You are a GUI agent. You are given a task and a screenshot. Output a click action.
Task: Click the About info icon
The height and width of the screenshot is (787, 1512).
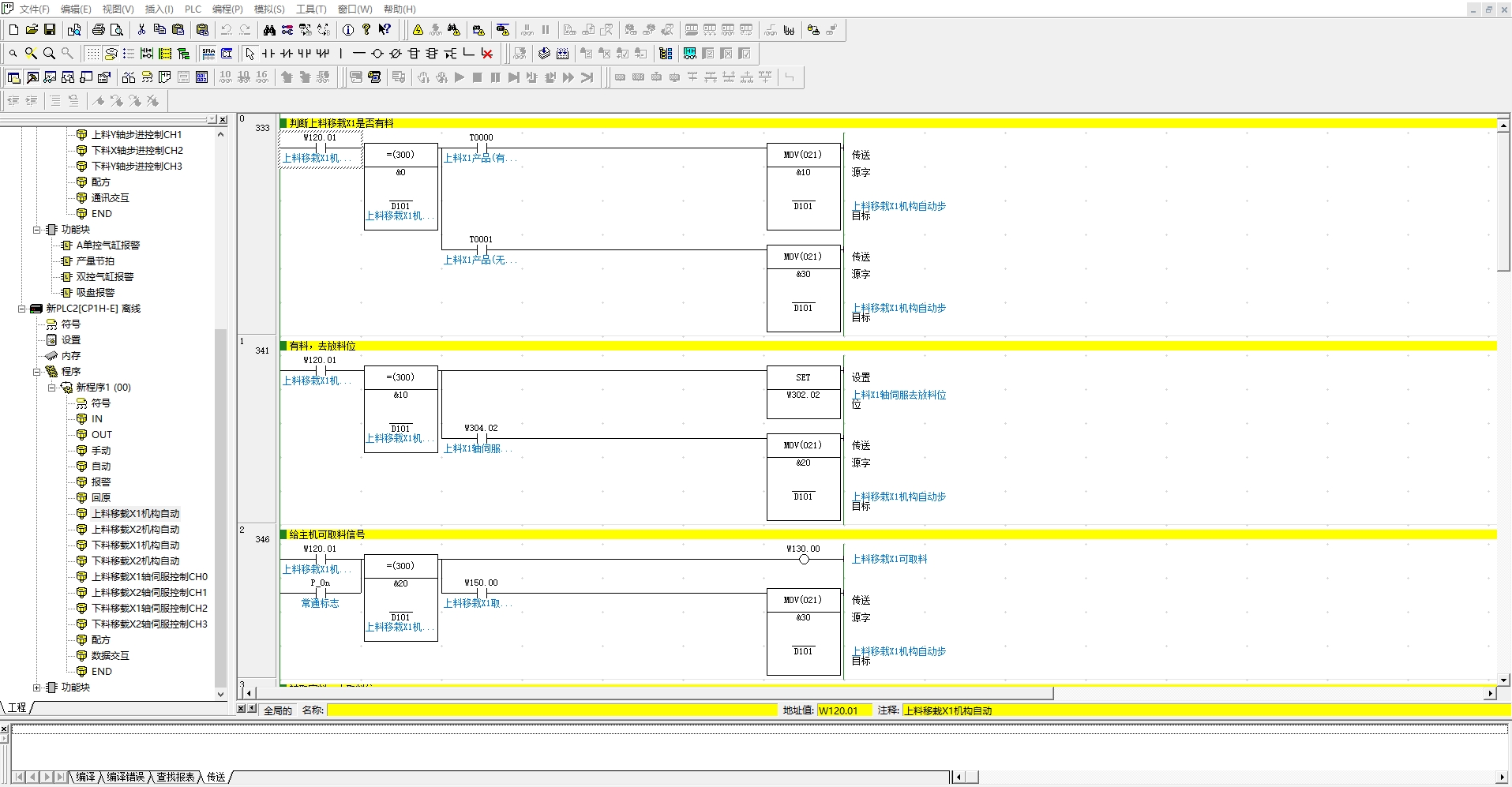348,30
